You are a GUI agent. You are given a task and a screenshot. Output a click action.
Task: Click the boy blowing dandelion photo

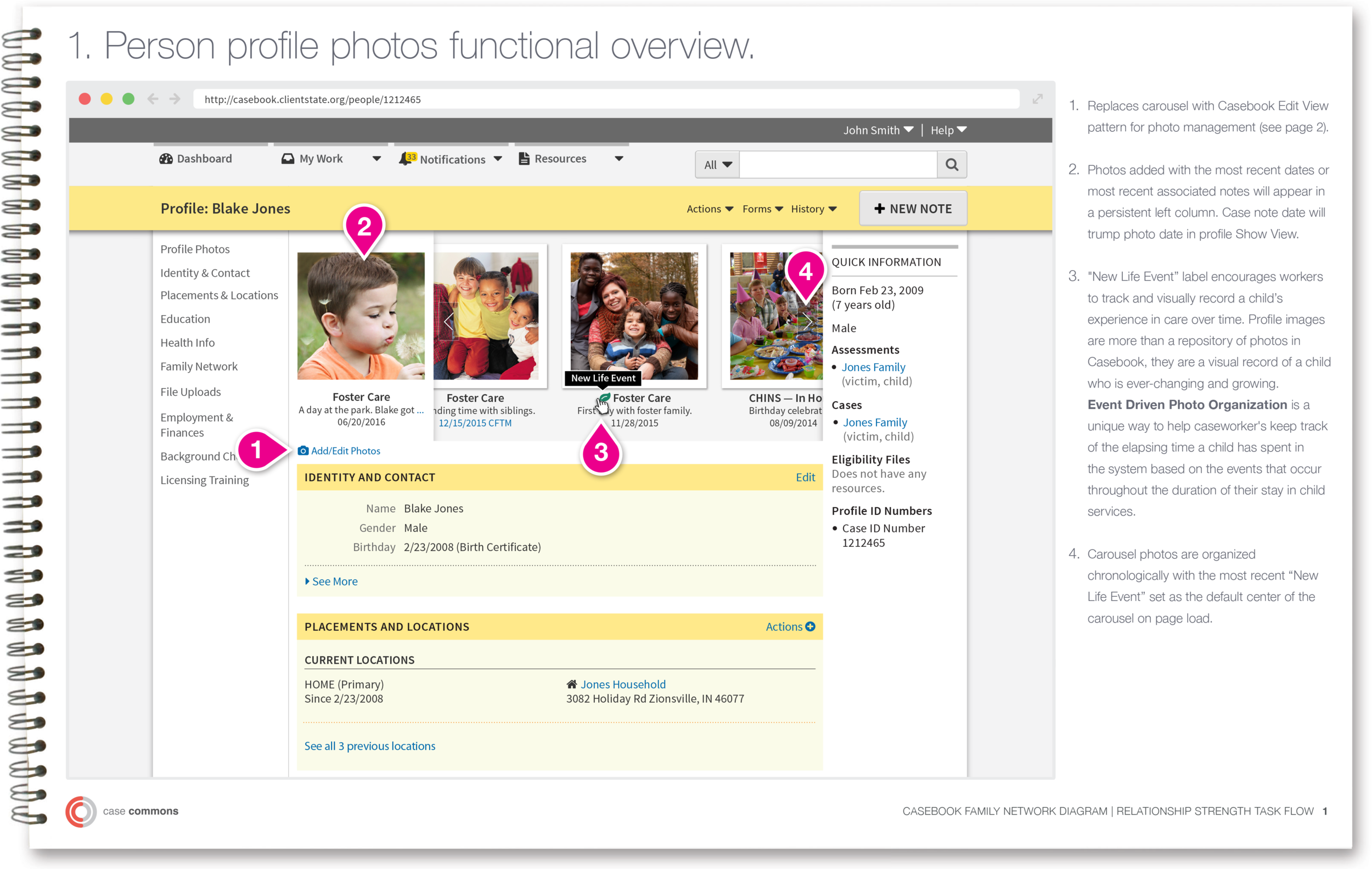[x=361, y=316]
